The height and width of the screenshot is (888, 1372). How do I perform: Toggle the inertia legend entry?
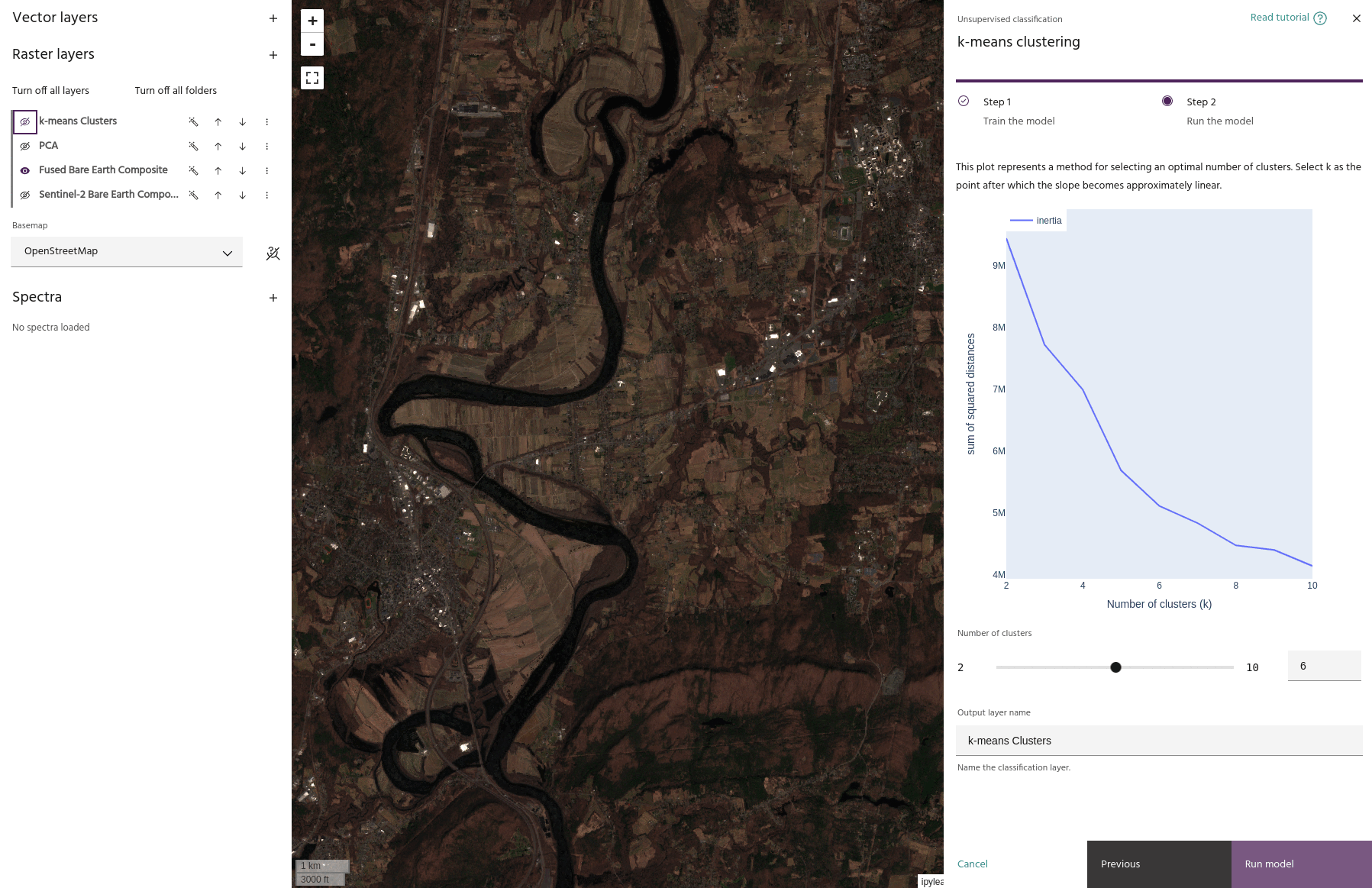coord(1036,221)
